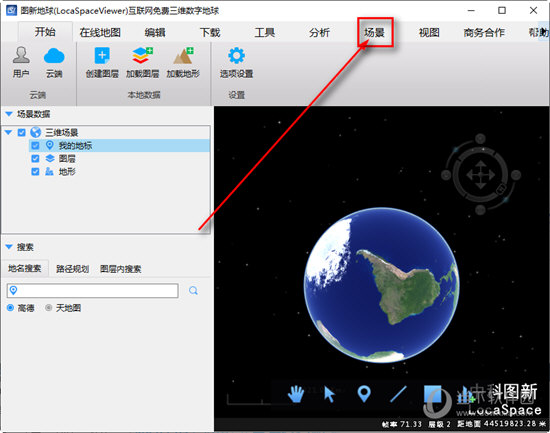Select the 天地图 radio button
The height and width of the screenshot is (433, 550).
[48, 308]
